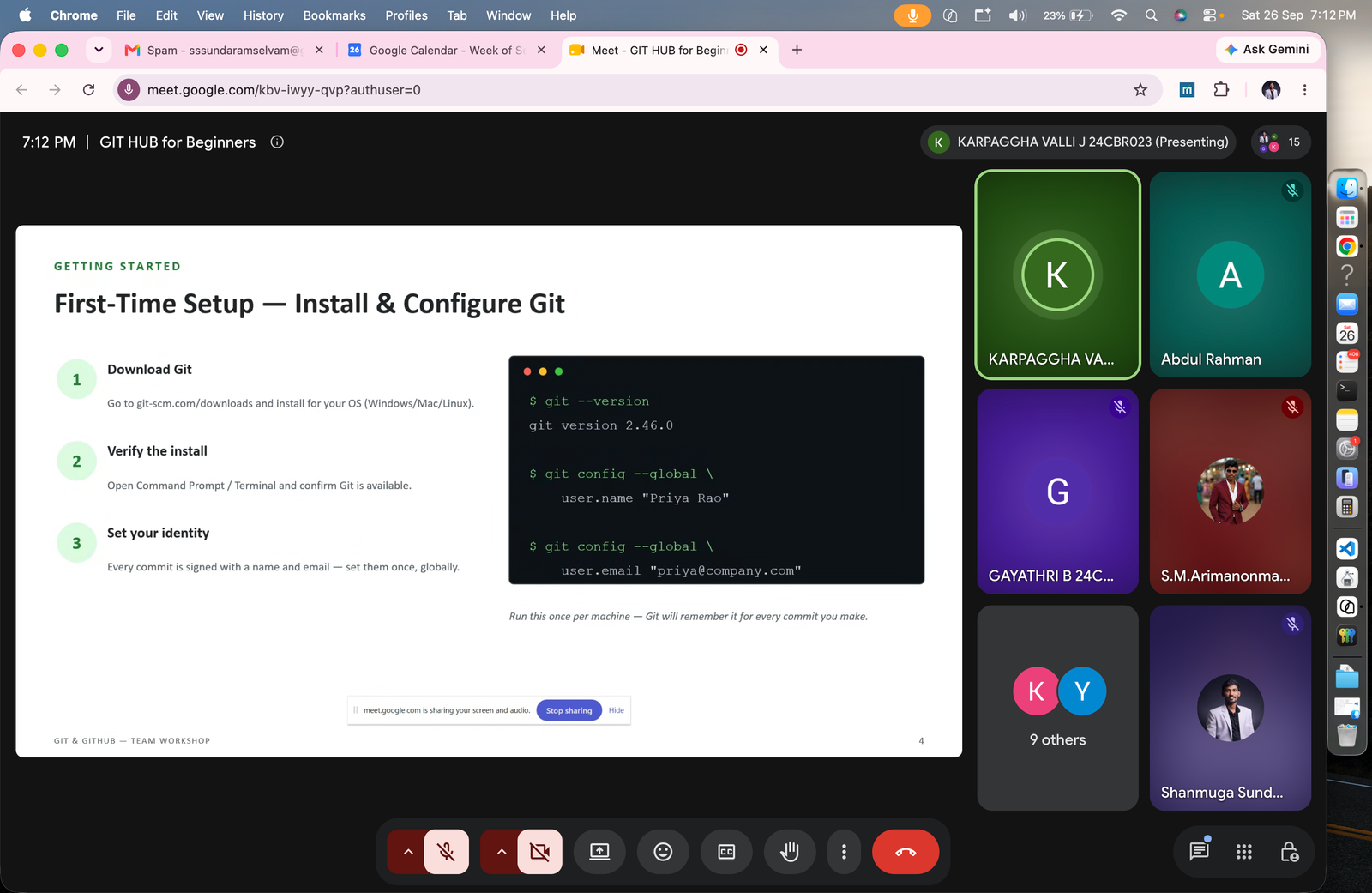Stop sharing in the shared screen
1372x893 pixels.
569,710
